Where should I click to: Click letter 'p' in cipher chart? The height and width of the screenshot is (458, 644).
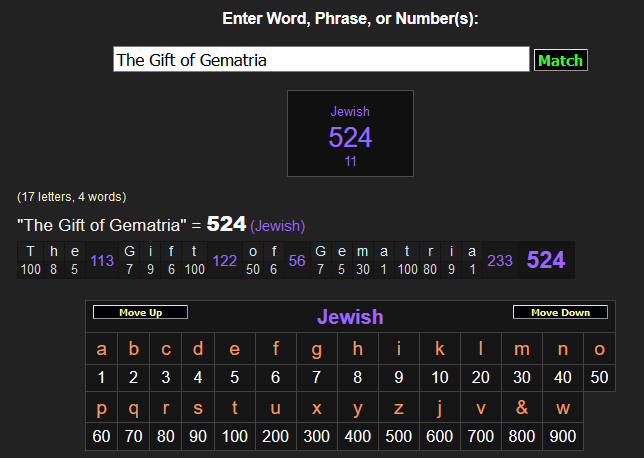tap(101, 408)
